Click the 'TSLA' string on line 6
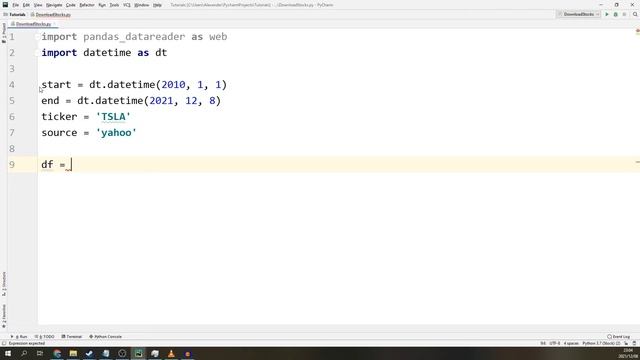This screenshot has height=360, width=640. point(113,117)
